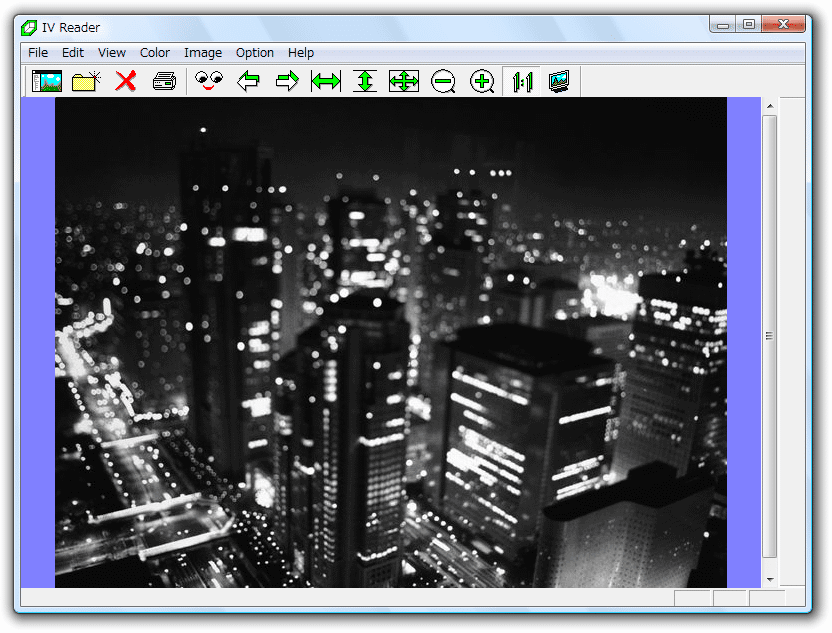Viewport: 832px width, 633px height.
Task: Minimize the IV Reader window
Action: pos(723,24)
